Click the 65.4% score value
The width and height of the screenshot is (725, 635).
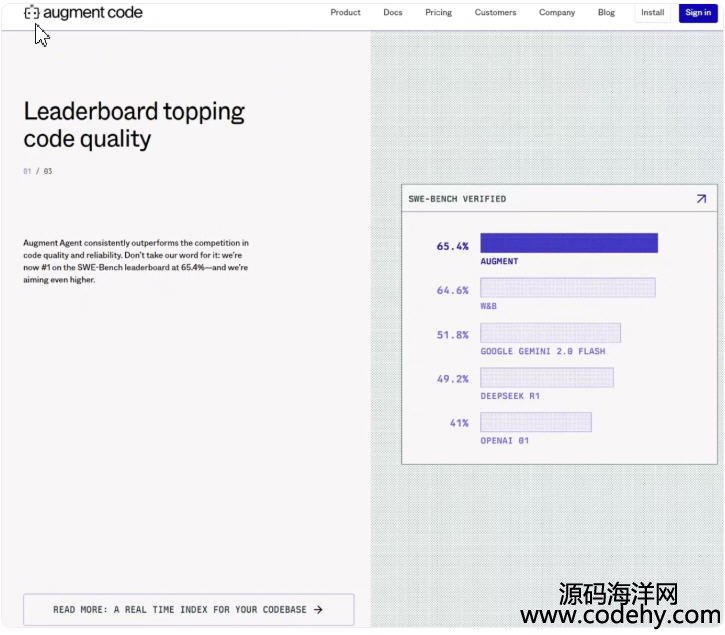[452, 246]
